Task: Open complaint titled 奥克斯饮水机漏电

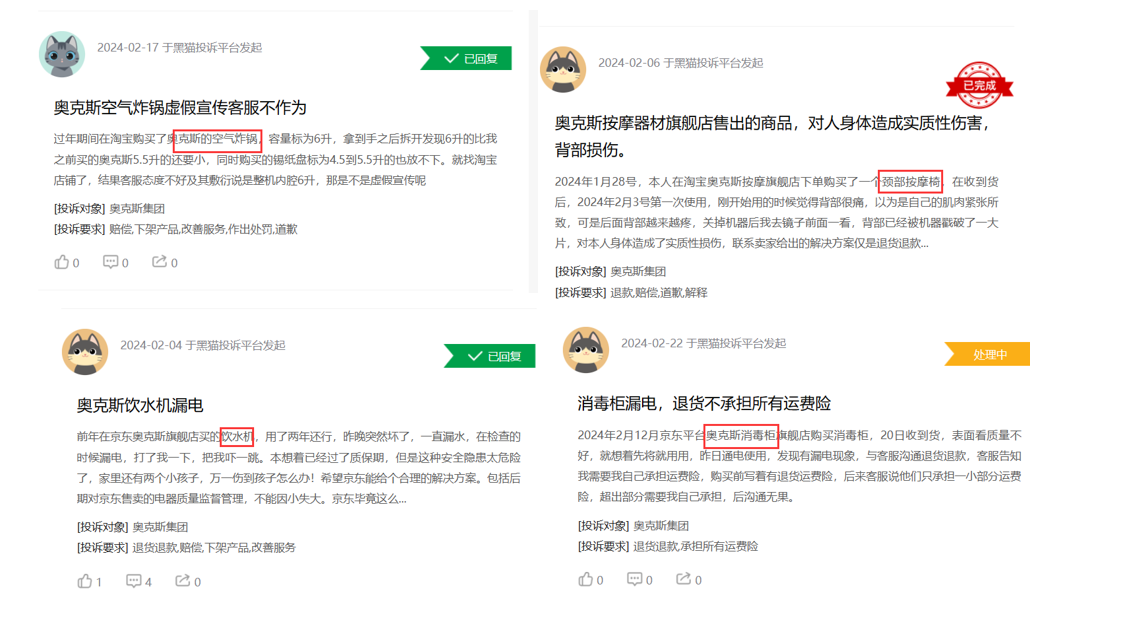Action: click(x=140, y=405)
